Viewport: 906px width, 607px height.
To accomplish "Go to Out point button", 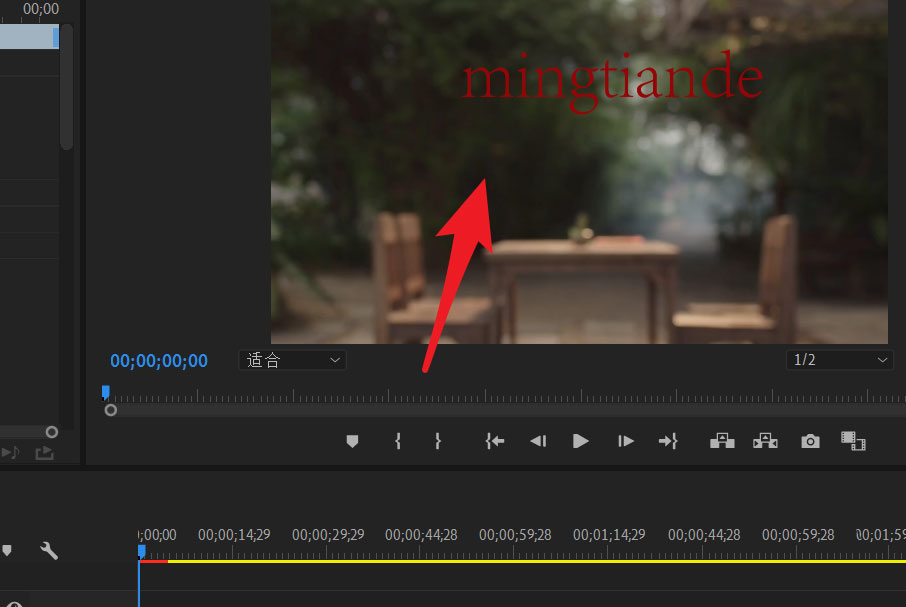I will (668, 441).
